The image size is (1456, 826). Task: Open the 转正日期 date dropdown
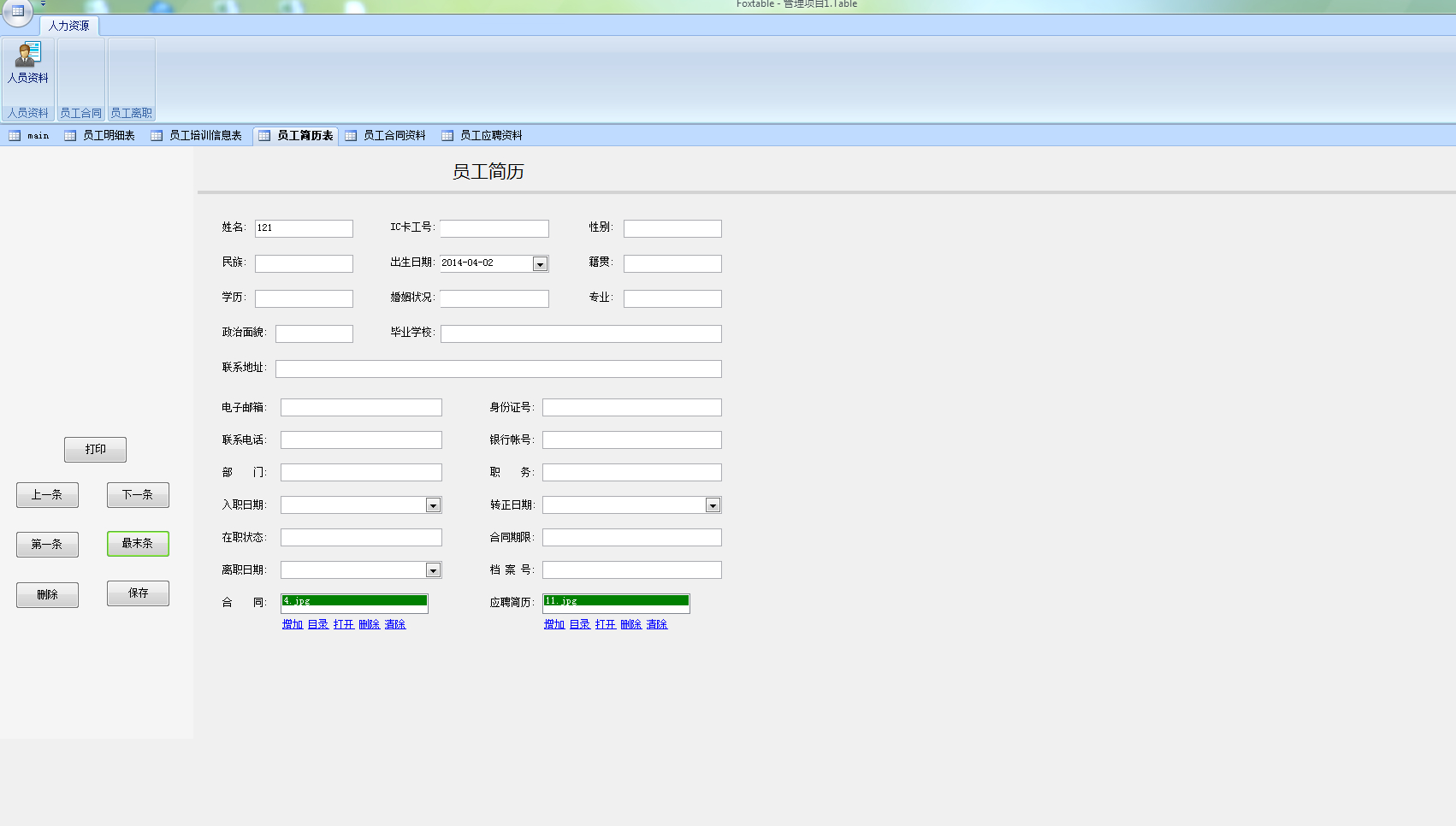point(713,505)
